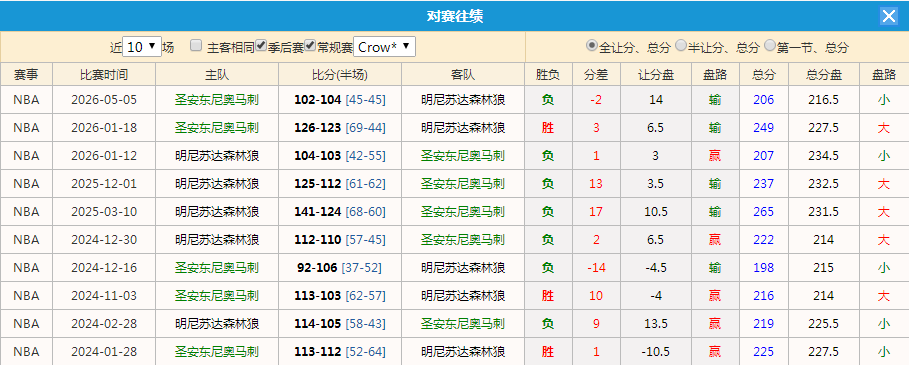Click total score 206 in first row

point(763,100)
